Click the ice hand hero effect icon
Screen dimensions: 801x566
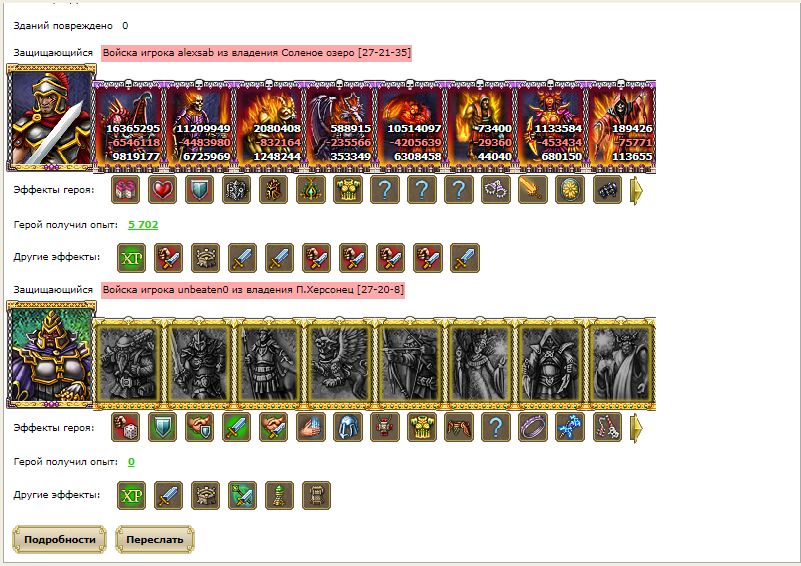point(311,427)
